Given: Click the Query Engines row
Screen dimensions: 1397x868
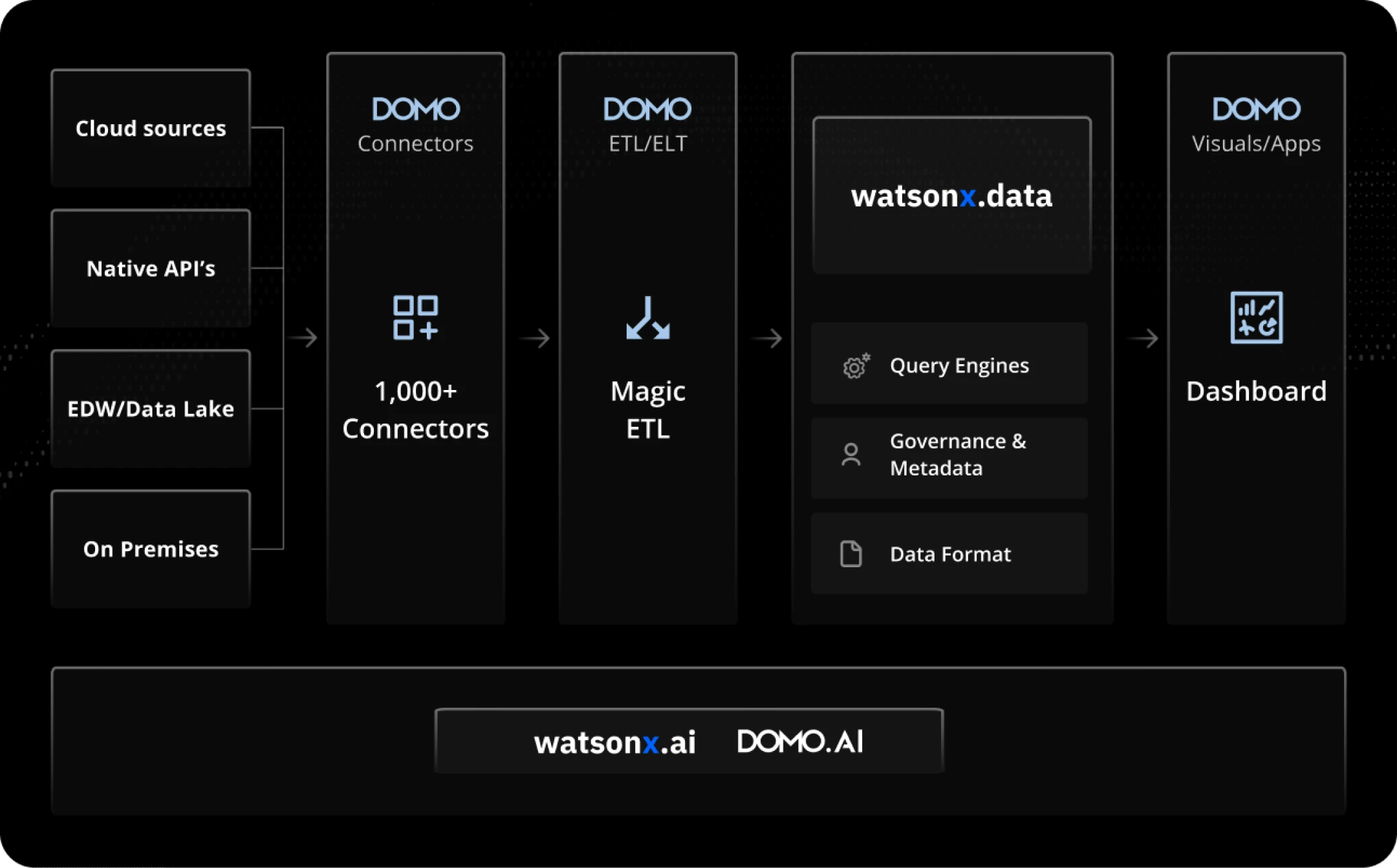Looking at the screenshot, I should coord(949,363).
